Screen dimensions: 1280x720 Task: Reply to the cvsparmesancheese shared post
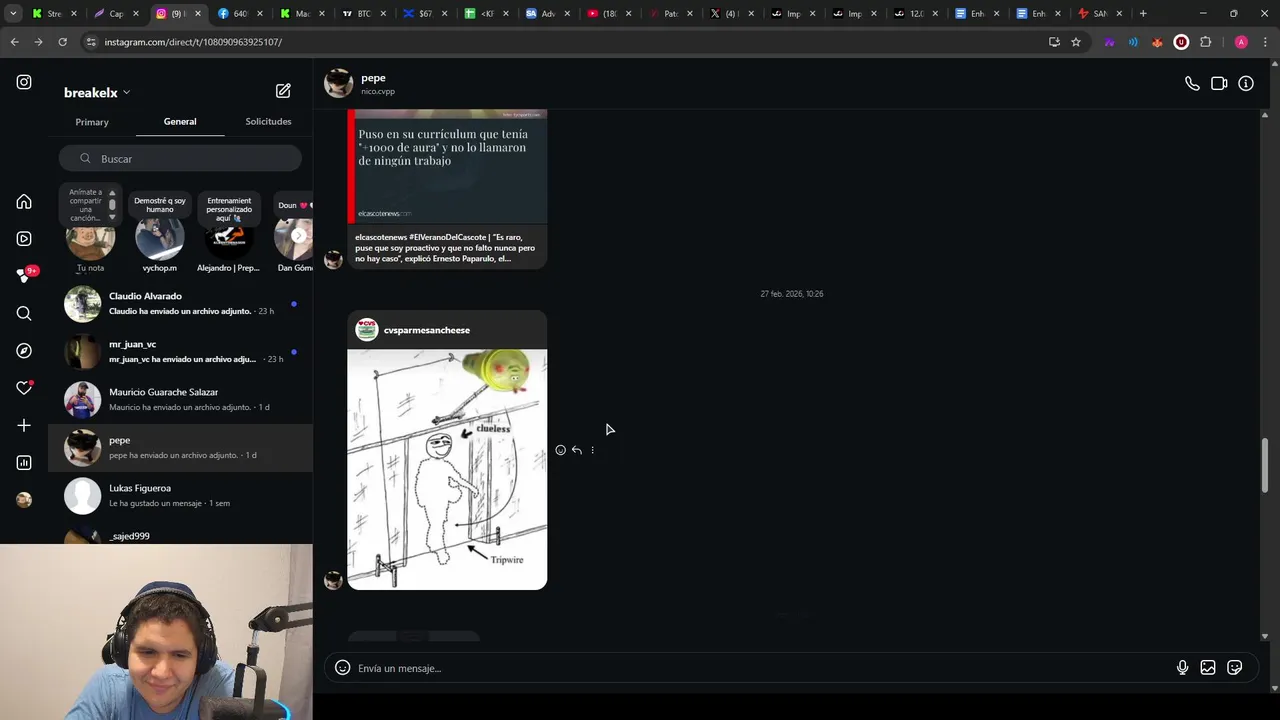tap(576, 450)
